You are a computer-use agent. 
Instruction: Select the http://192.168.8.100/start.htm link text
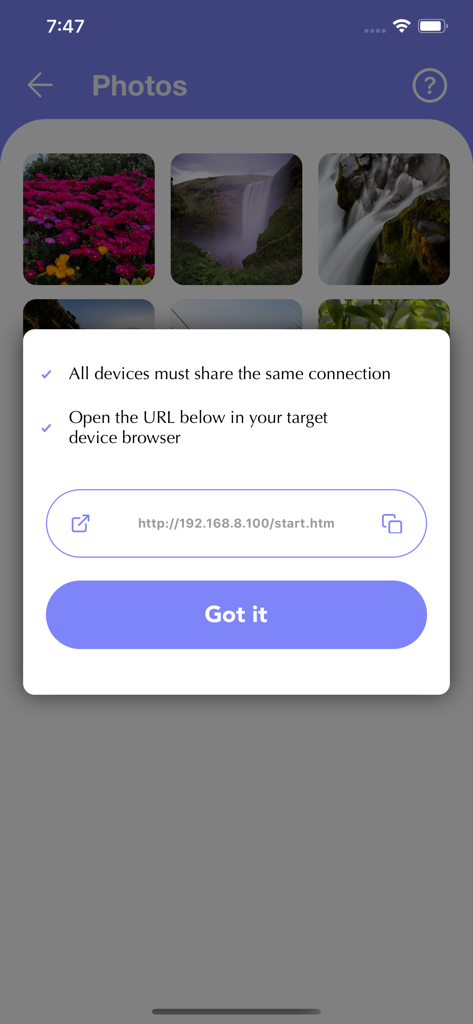(236, 524)
